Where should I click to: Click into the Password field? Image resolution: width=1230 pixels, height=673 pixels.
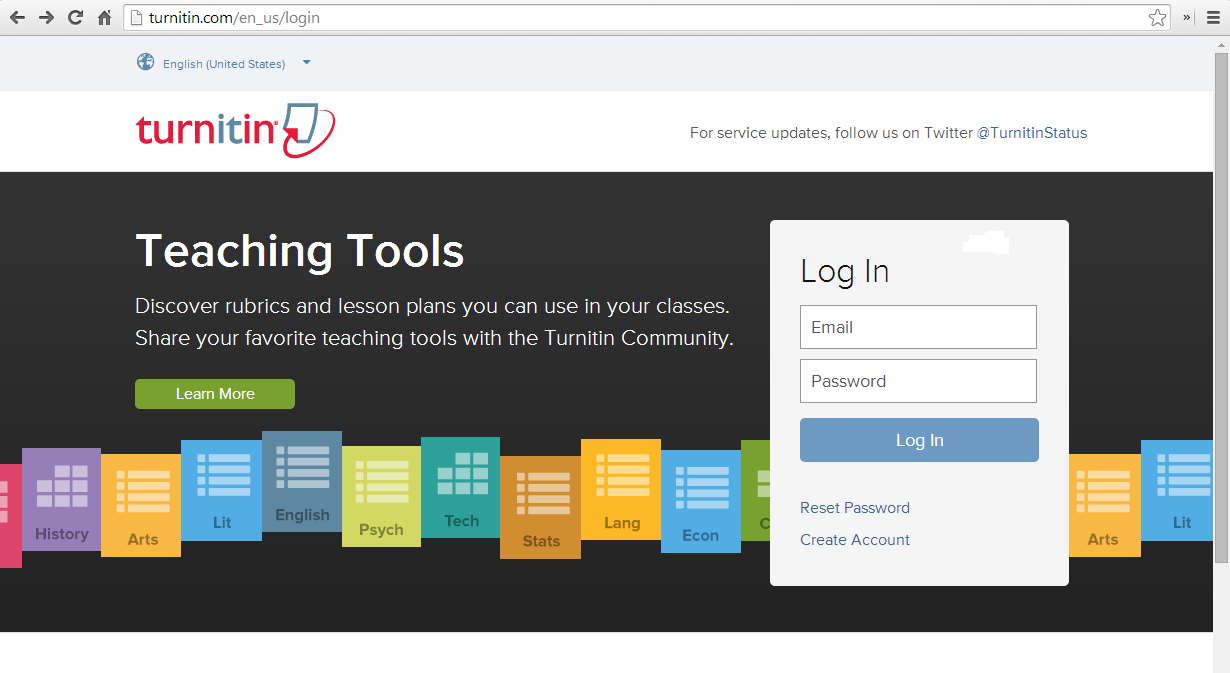[918, 381]
